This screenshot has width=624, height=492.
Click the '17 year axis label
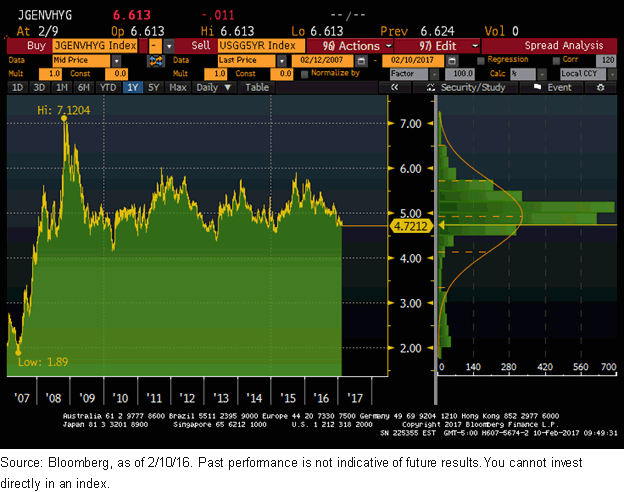355,398
